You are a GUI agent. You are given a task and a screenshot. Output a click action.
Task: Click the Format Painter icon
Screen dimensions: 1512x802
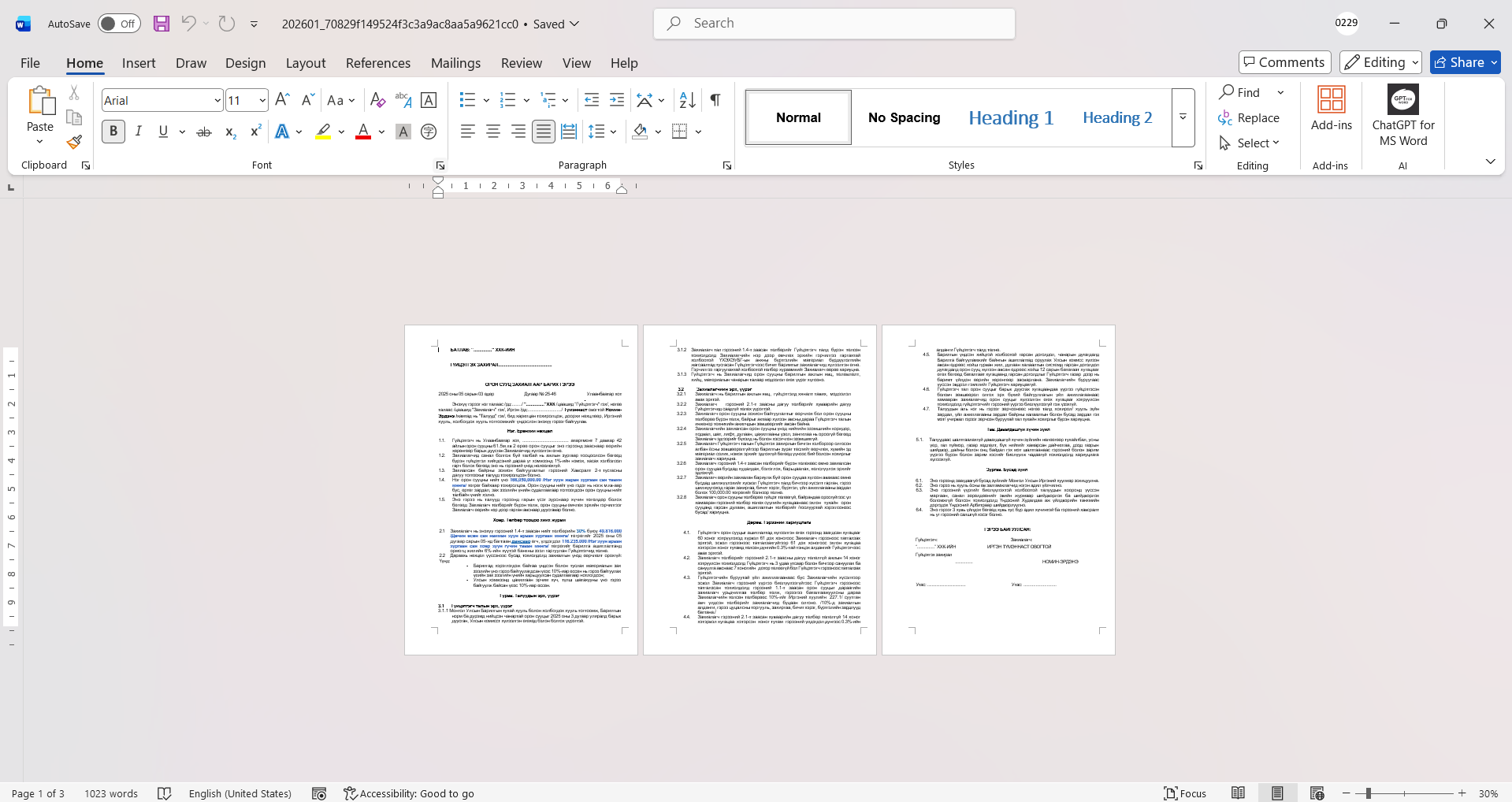[74, 143]
